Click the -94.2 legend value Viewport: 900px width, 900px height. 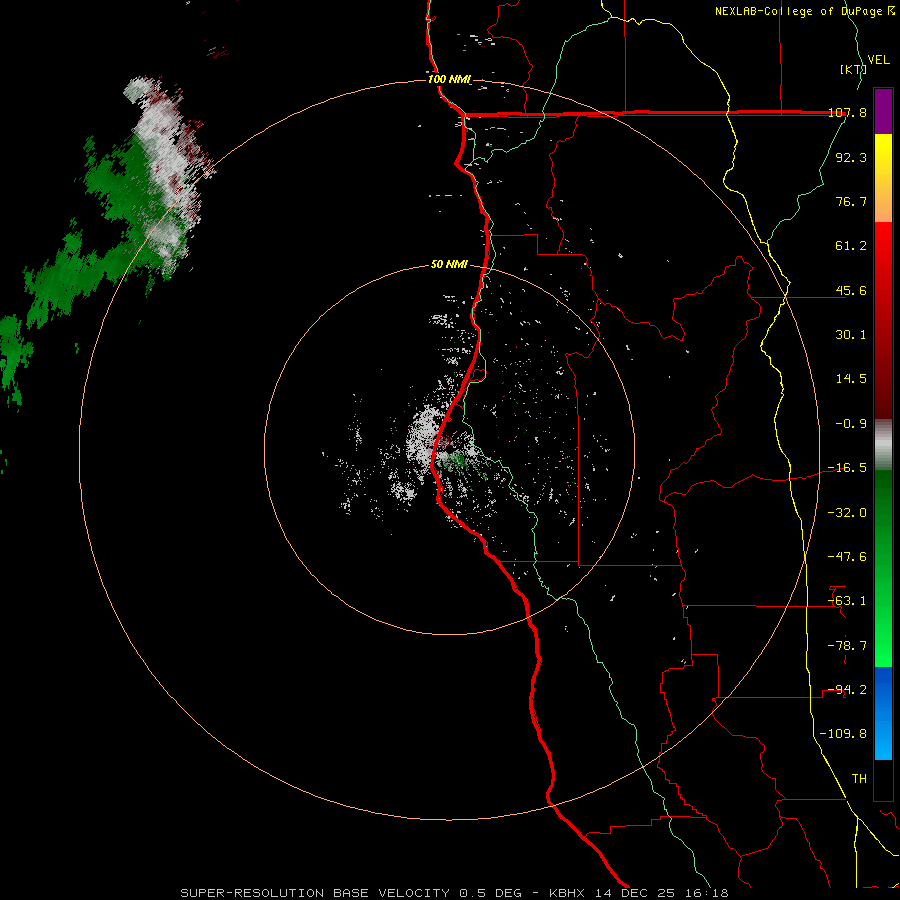point(847,690)
